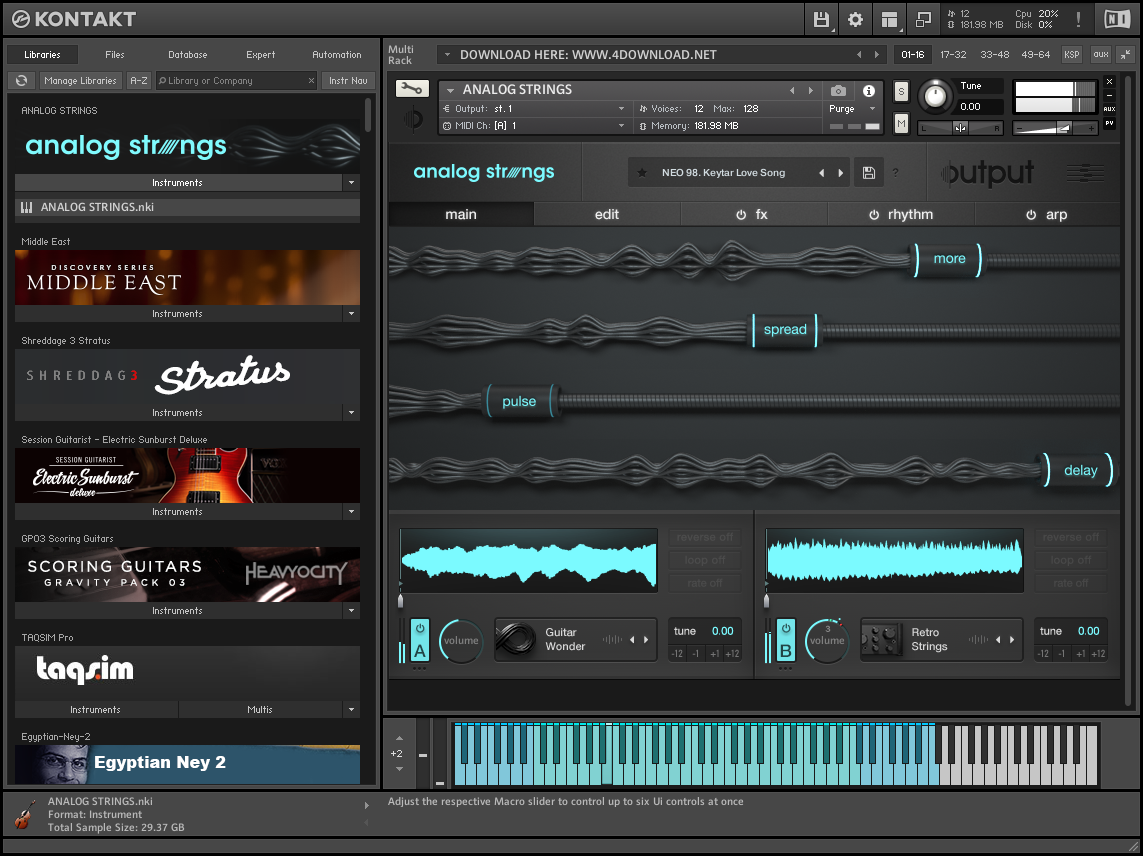1143x856 pixels.
Task: Click the exclamation panic button
Action: (x=1078, y=20)
